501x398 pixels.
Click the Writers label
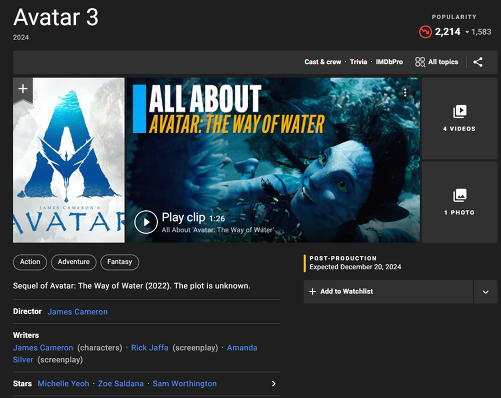(26, 335)
